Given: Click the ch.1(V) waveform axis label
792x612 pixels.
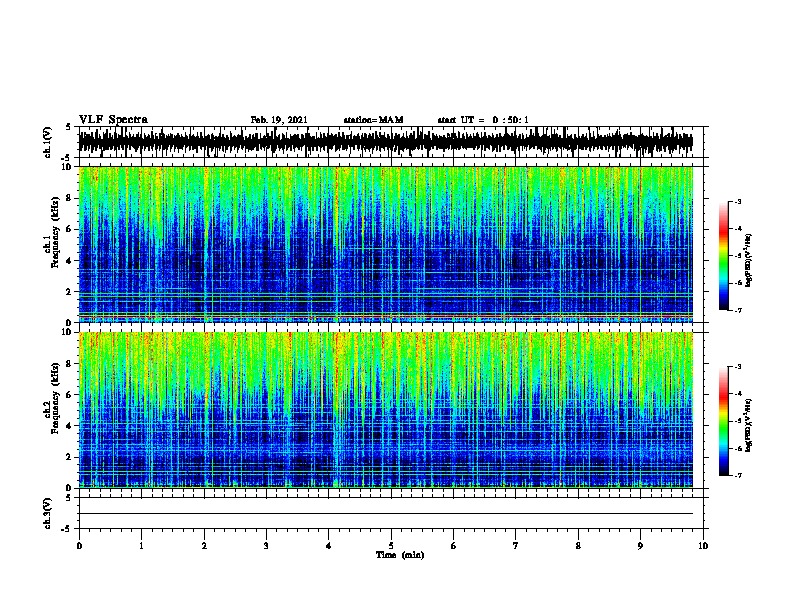Looking at the screenshot, I should pyautogui.click(x=48, y=142).
